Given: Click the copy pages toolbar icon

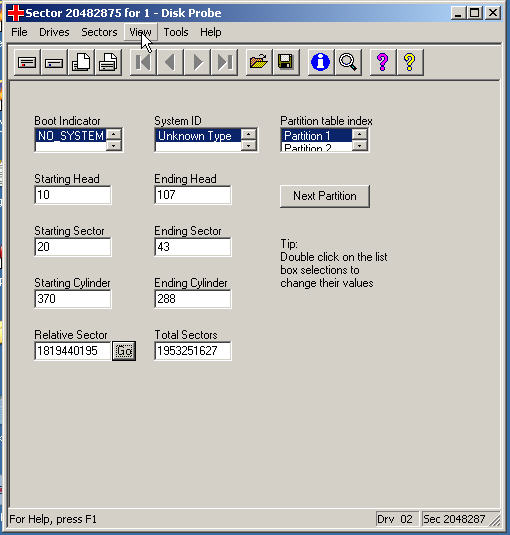Looking at the screenshot, I should pos(81,62).
